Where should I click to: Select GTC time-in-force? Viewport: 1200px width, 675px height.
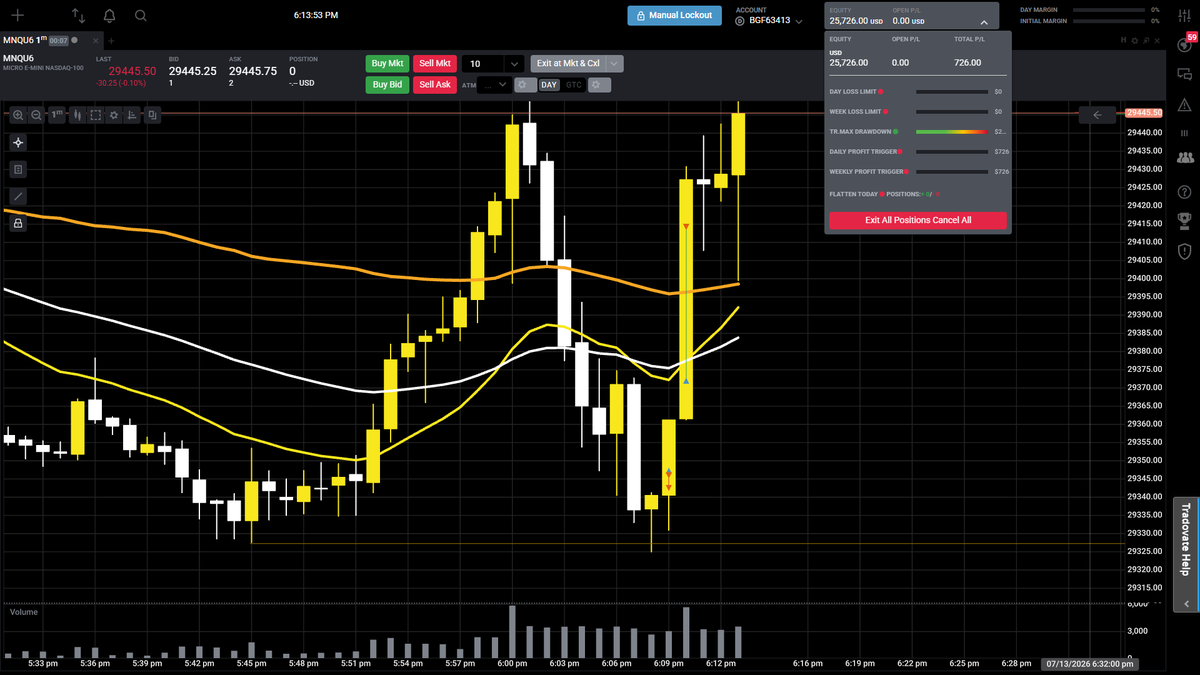click(x=574, y=85)
